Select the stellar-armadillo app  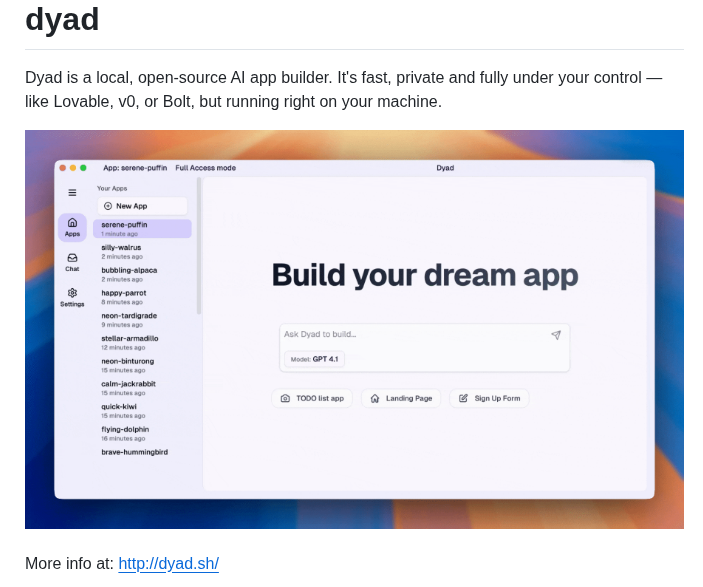pos(143,343)
